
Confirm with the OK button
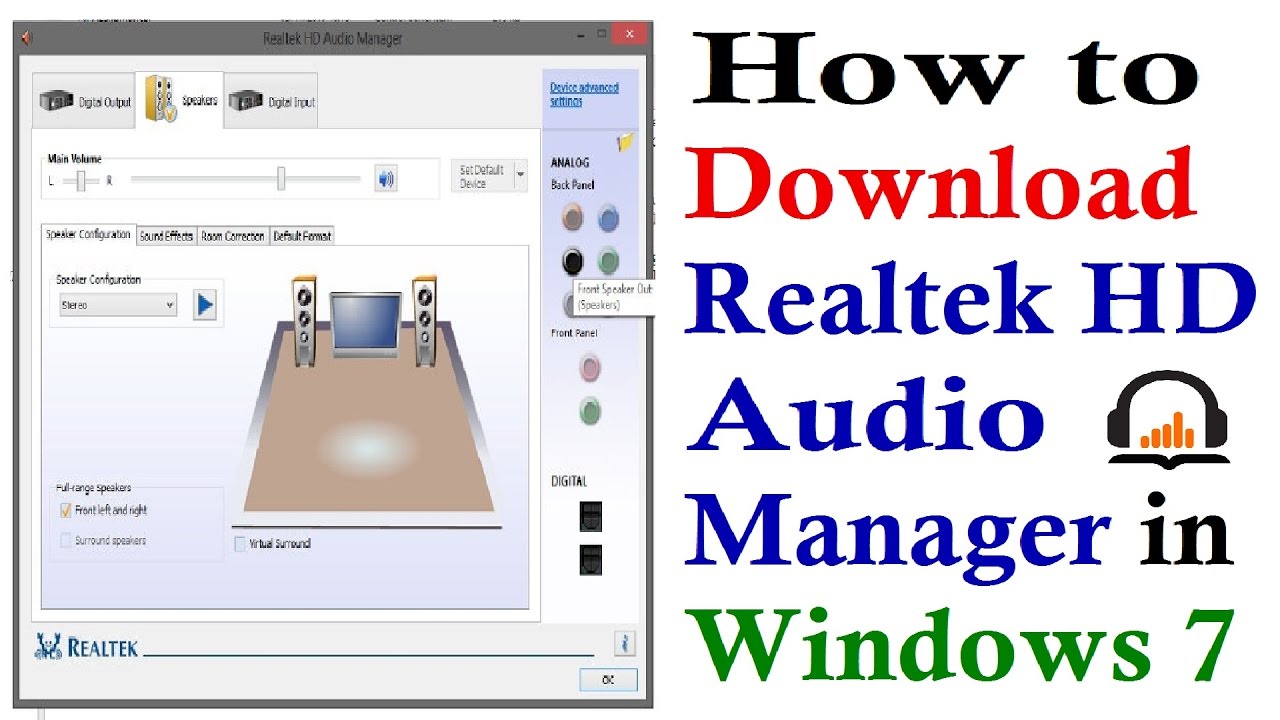pos(608,680)
